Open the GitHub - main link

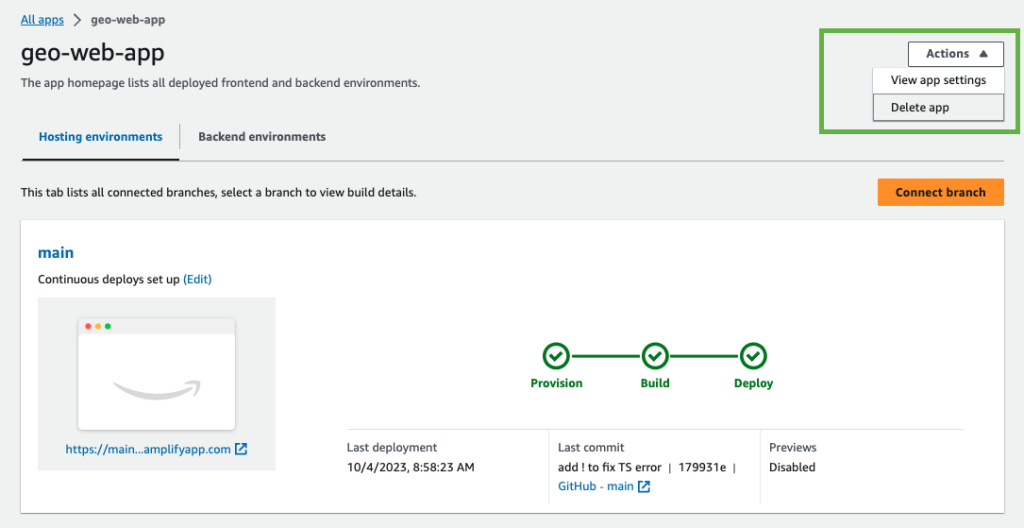[x=596, y=487]
